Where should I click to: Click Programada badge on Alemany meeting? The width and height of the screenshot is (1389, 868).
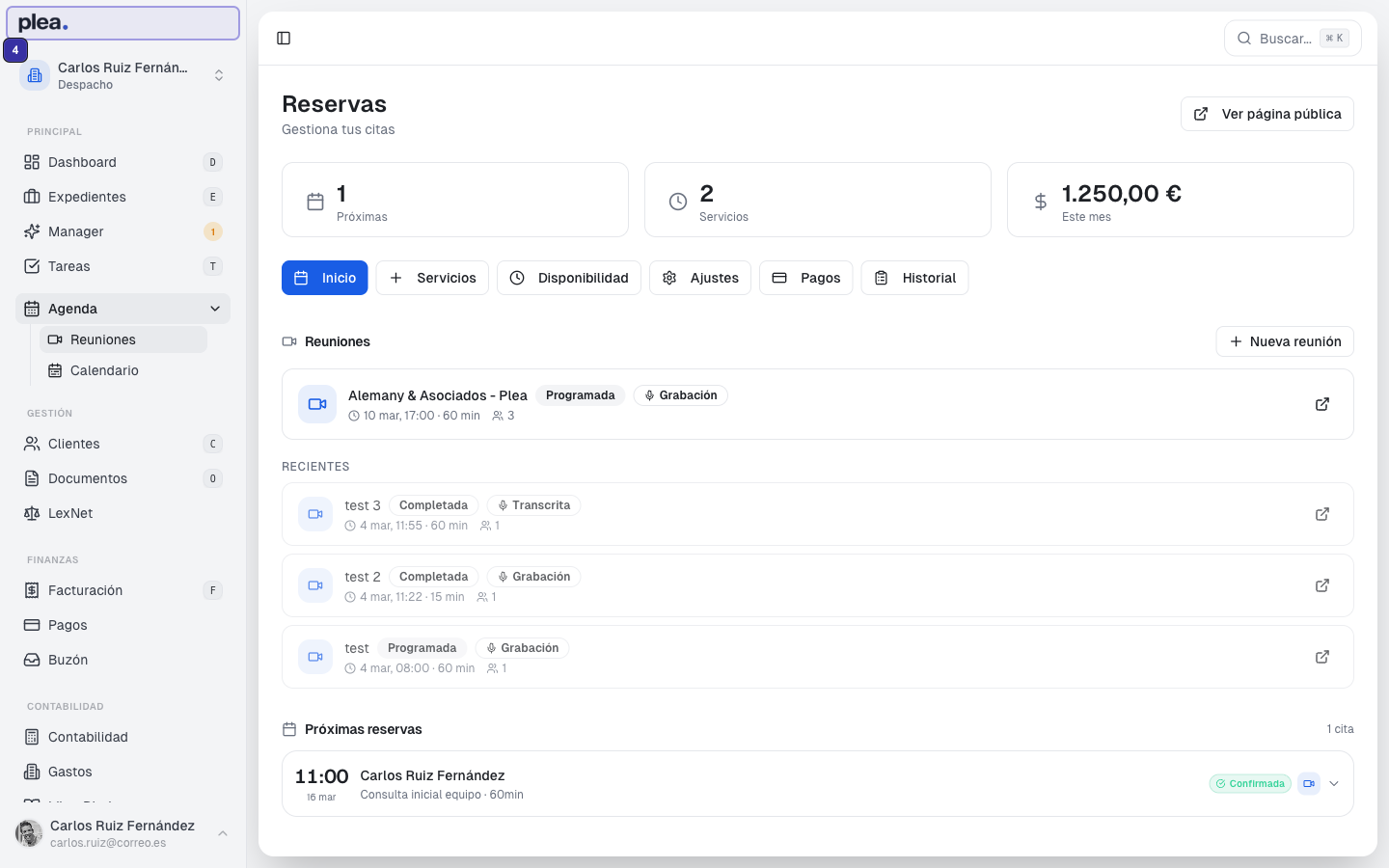coord(580,395)
